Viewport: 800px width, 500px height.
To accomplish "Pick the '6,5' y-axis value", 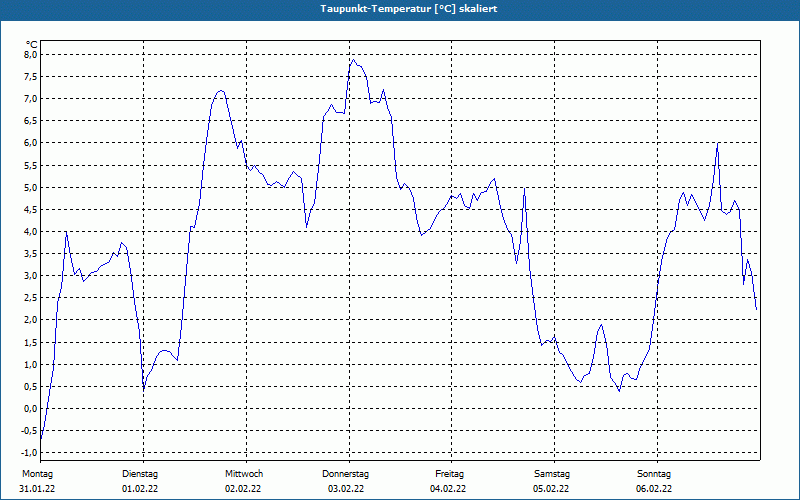I will 31,121.
